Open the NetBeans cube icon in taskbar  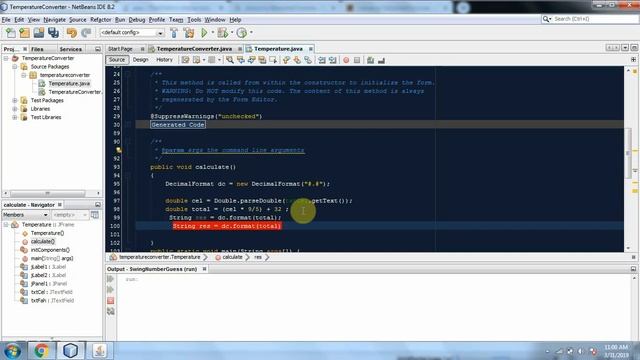(x=70, y=351)
